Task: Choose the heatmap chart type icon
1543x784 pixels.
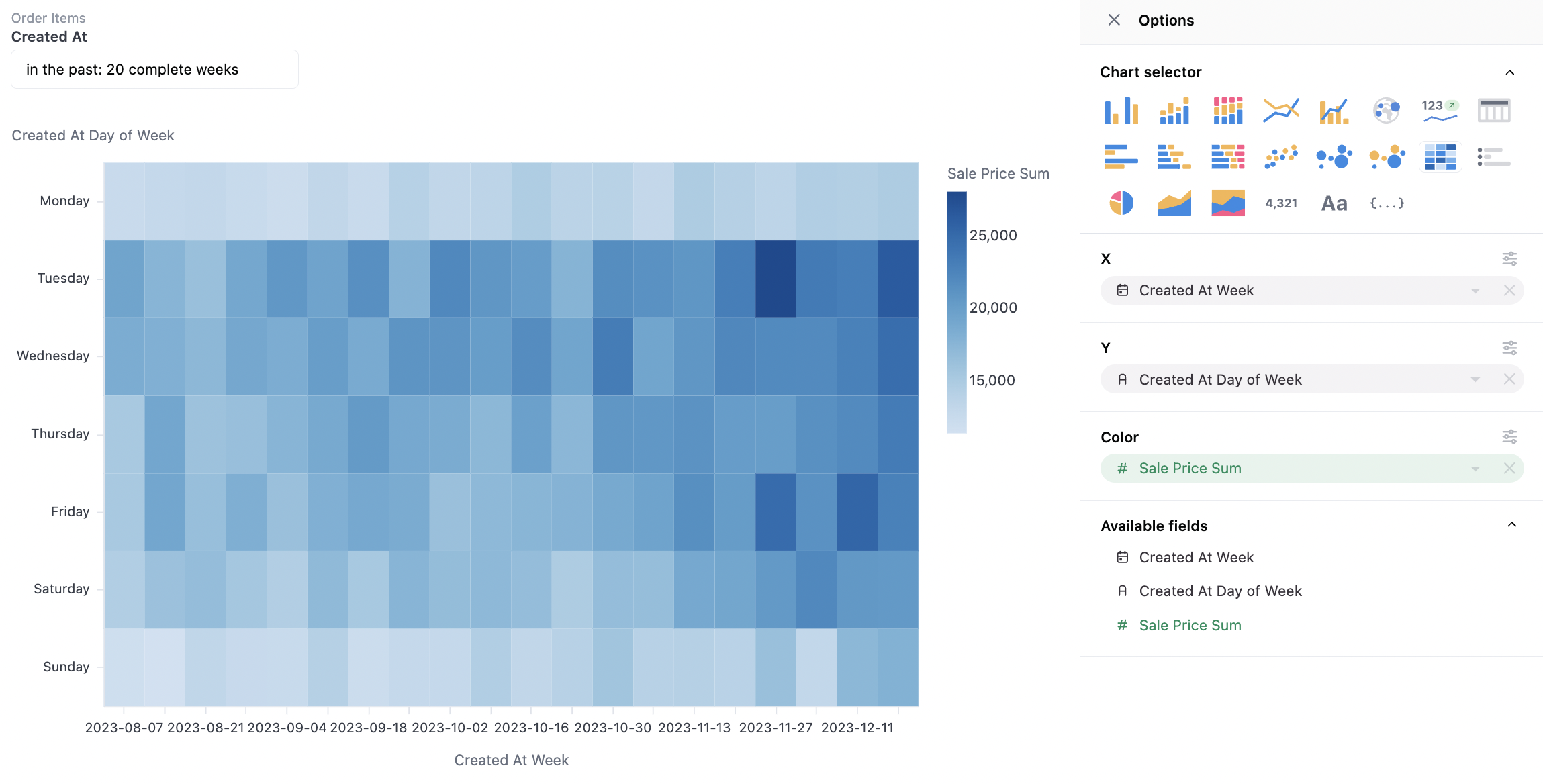Action: click(1440, 157)
